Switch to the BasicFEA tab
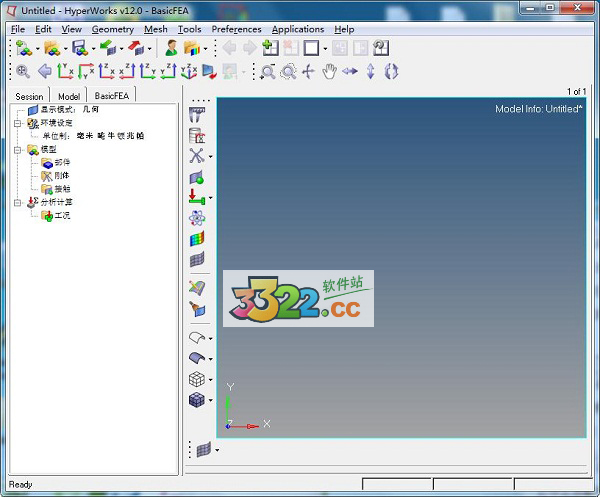The image size is (600, 497). coord(112,96)
